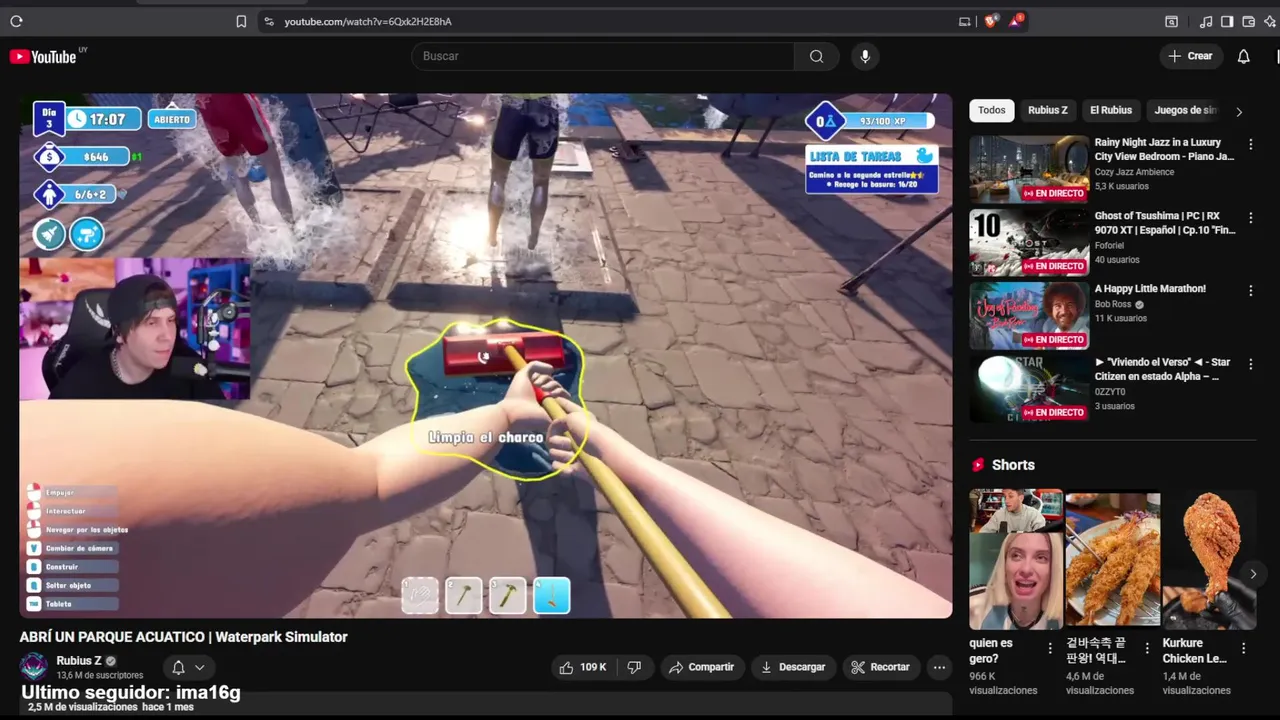Image resolution: width=1280 pixels, height=720 pixels.
Task: Visit the Bob Ross channel name
Action: click(1113, 304)
